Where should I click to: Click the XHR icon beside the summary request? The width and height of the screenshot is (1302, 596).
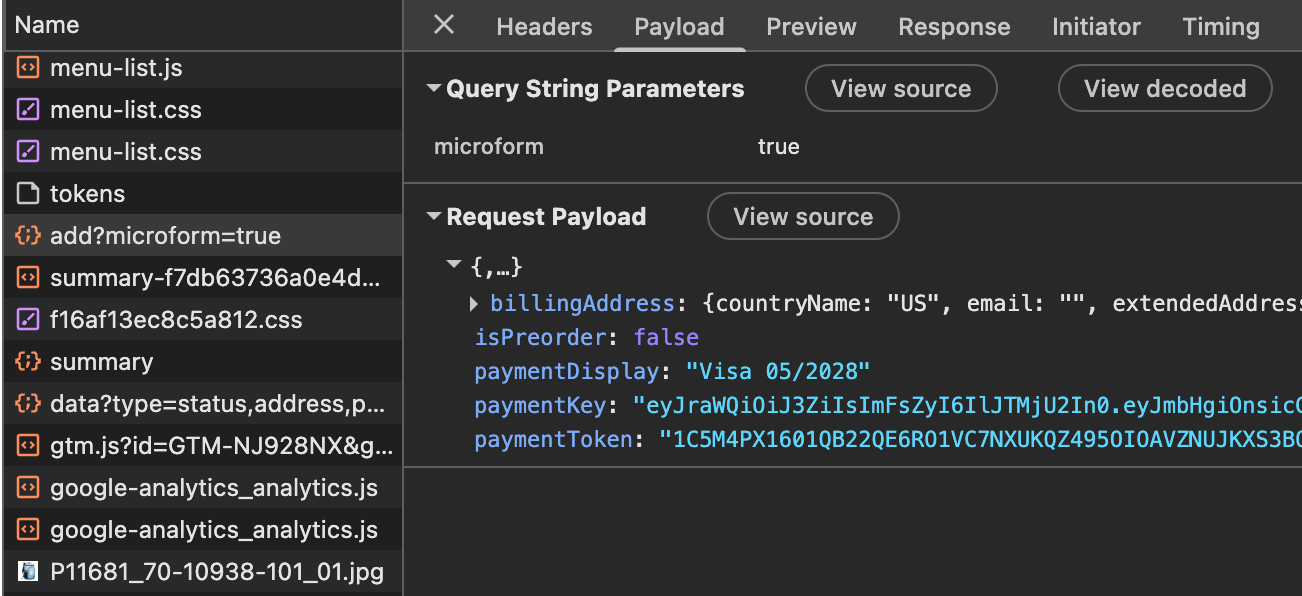29,362
